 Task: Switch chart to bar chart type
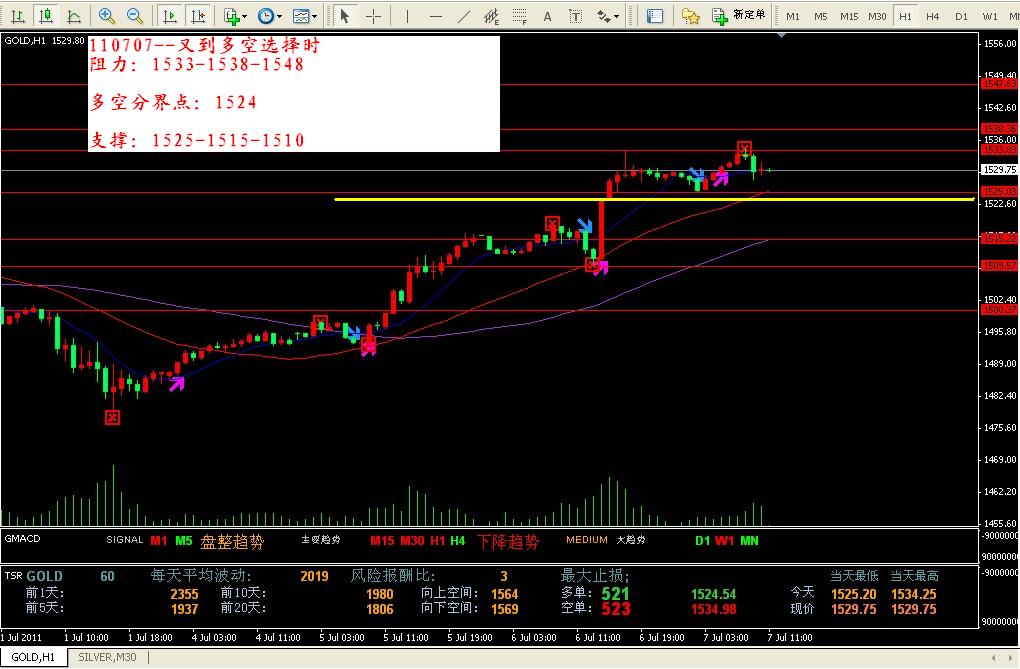(18, 16)
